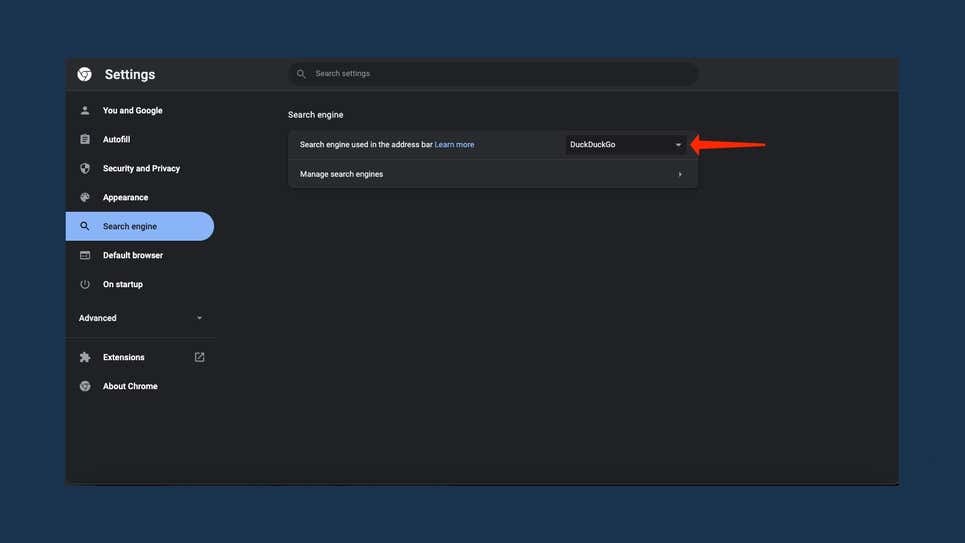This screenshot has height=543, width=965.
Task: Open the DuckDuckGo search engine dropdown
Action: [625, 145]
